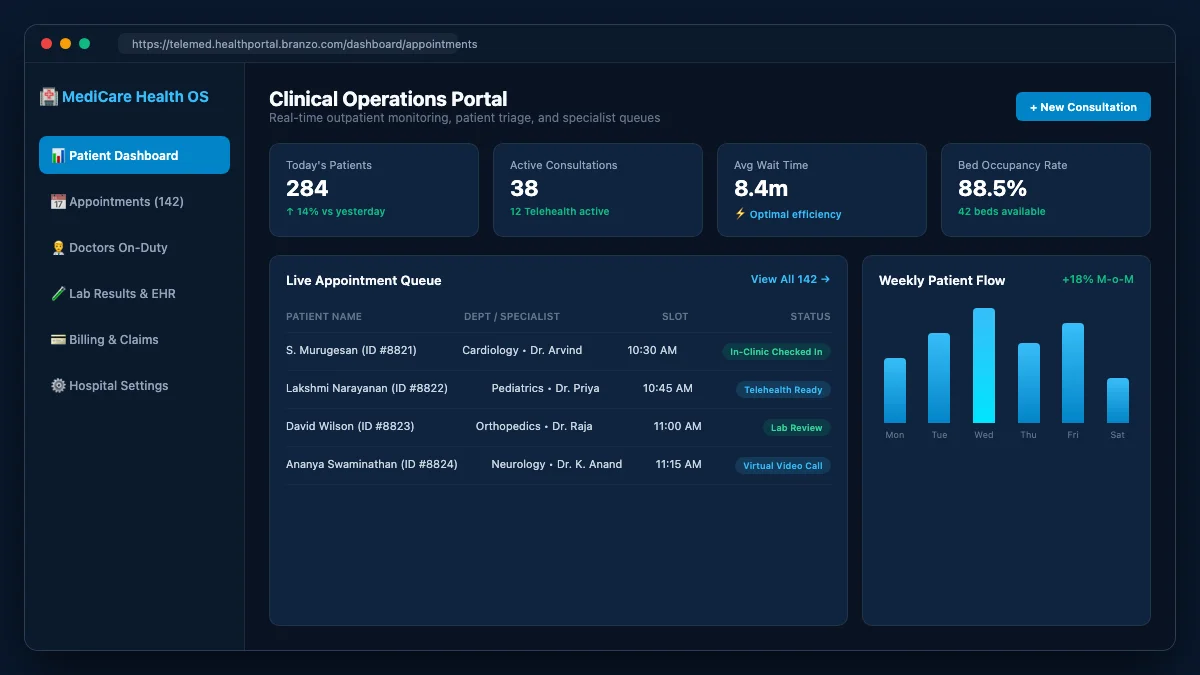
Task: Select patient David Wilson (ID #8823)
Action: click(x=350, y=427)
